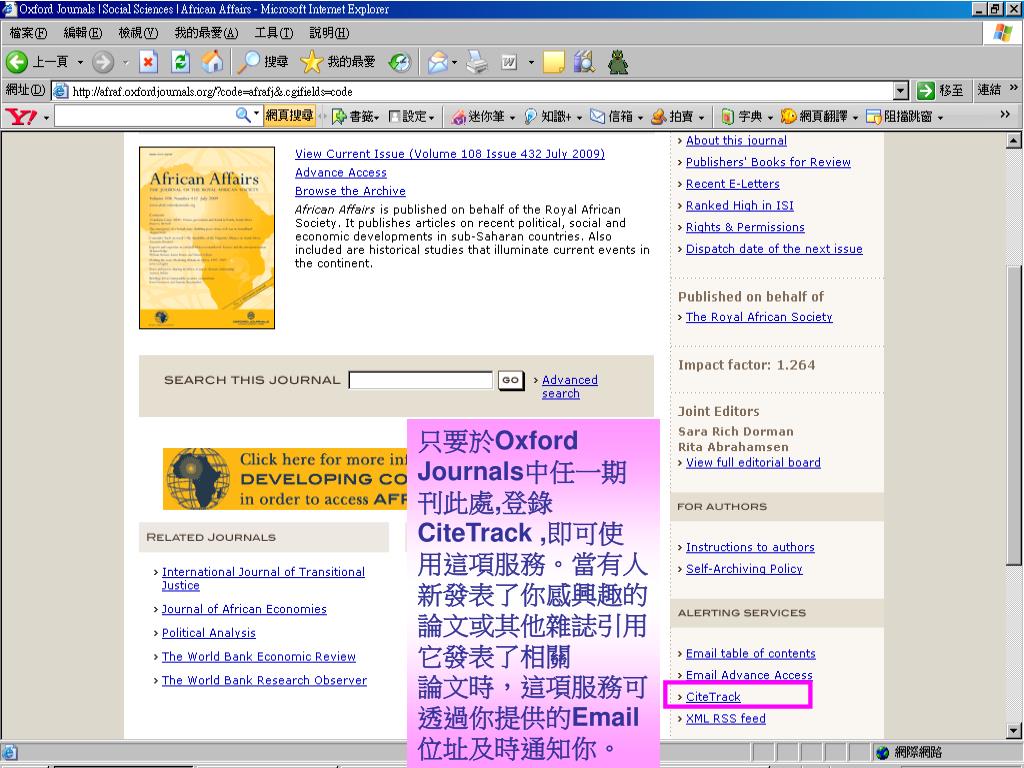Viewport: 1024px width, 768px height.
Task: Open the Yahoo logo dropdown arrow
Action: 46,118
